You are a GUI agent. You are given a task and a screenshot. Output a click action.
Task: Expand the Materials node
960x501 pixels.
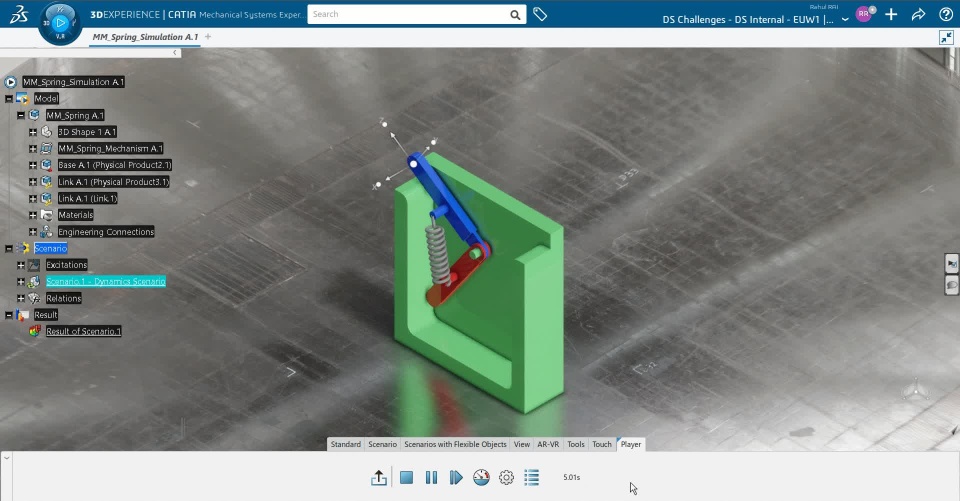tap(33, 215)
